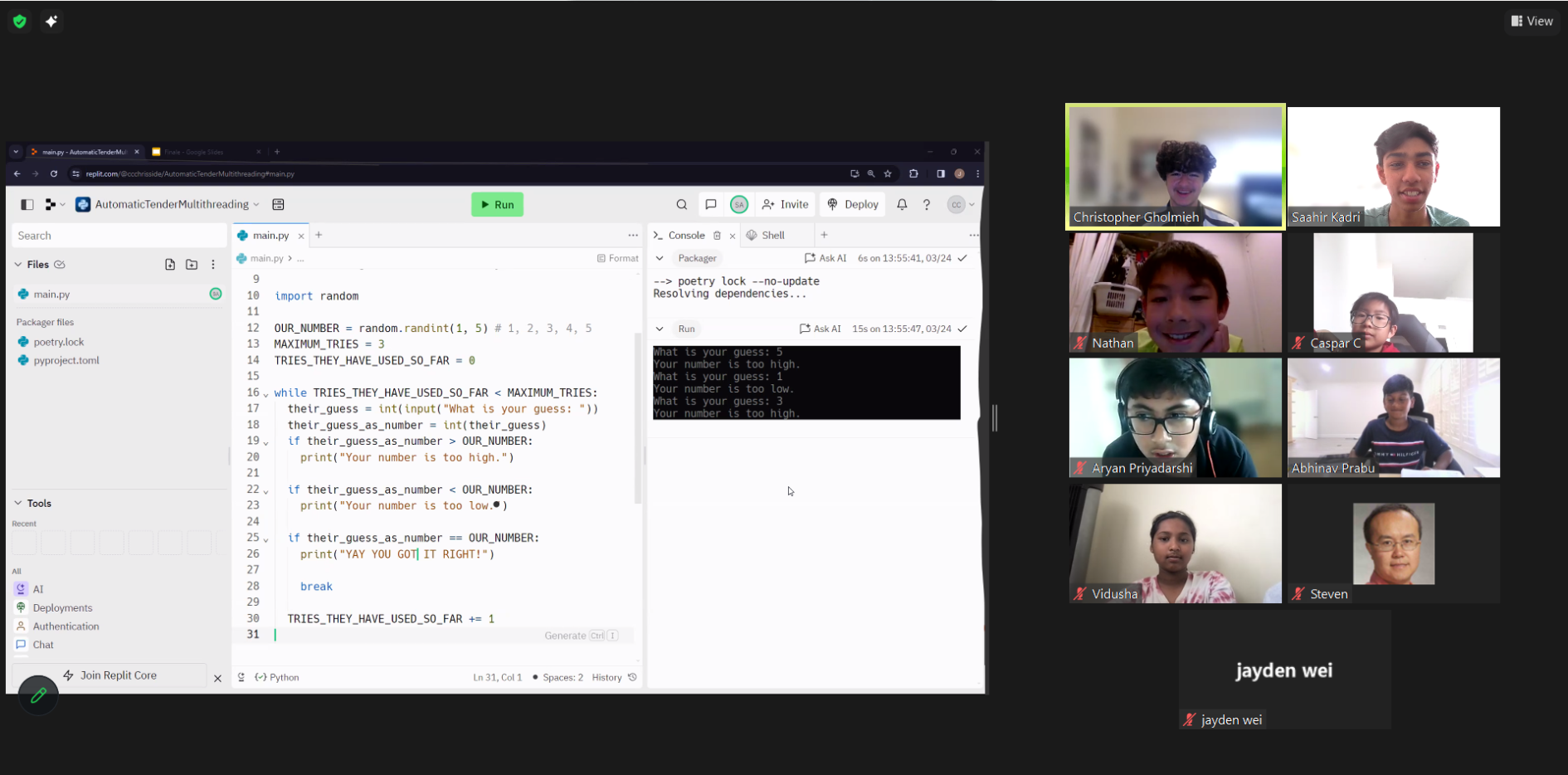Click the notifications bell icon

click(x=902, y=204)
